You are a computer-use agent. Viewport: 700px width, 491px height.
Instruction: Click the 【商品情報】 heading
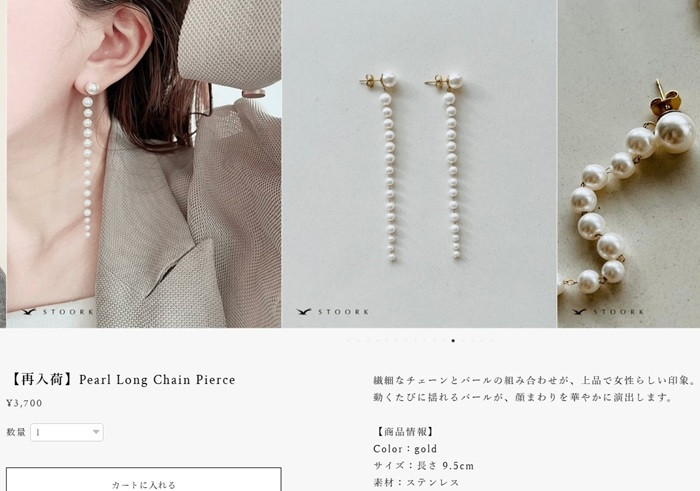click(x=404, y=432)
